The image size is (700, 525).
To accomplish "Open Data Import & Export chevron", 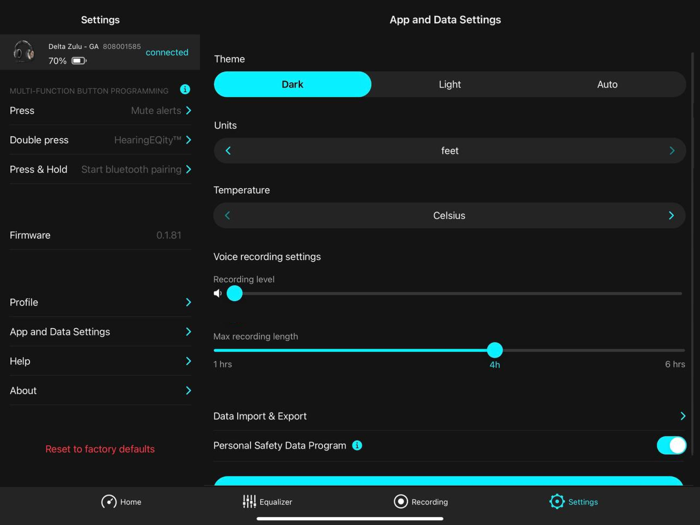I will [x=683, y=416].
